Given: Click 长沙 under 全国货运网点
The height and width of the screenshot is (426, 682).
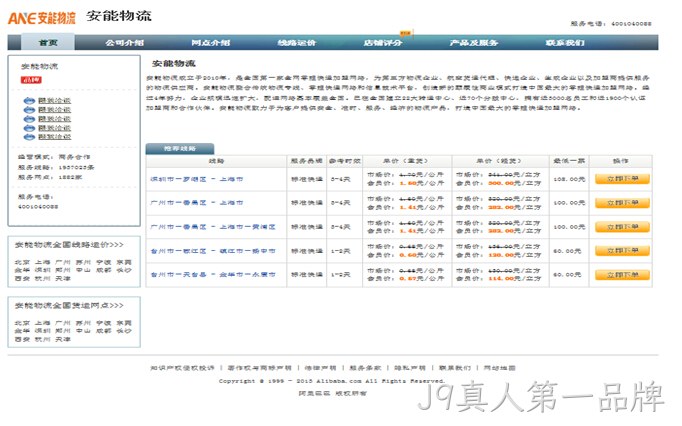Looking at the screenshot, I should point(124,331).
